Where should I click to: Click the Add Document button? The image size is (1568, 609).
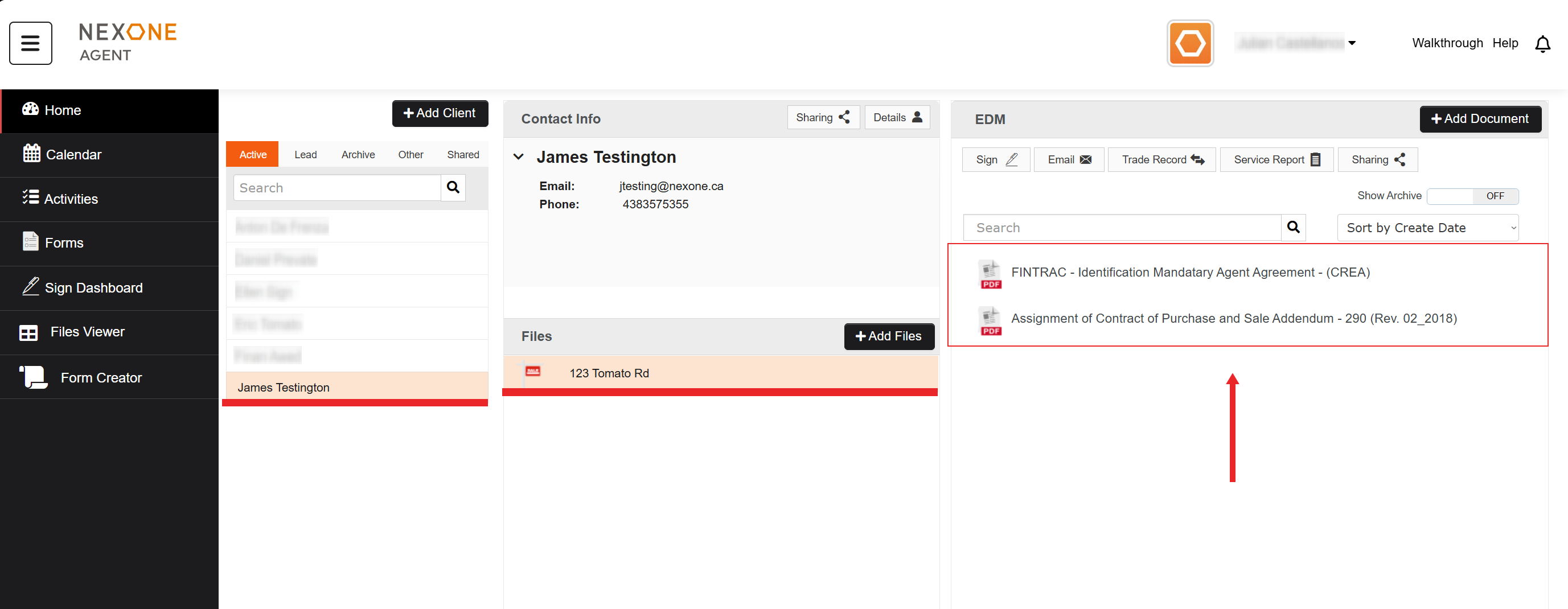coord(1480,118)
